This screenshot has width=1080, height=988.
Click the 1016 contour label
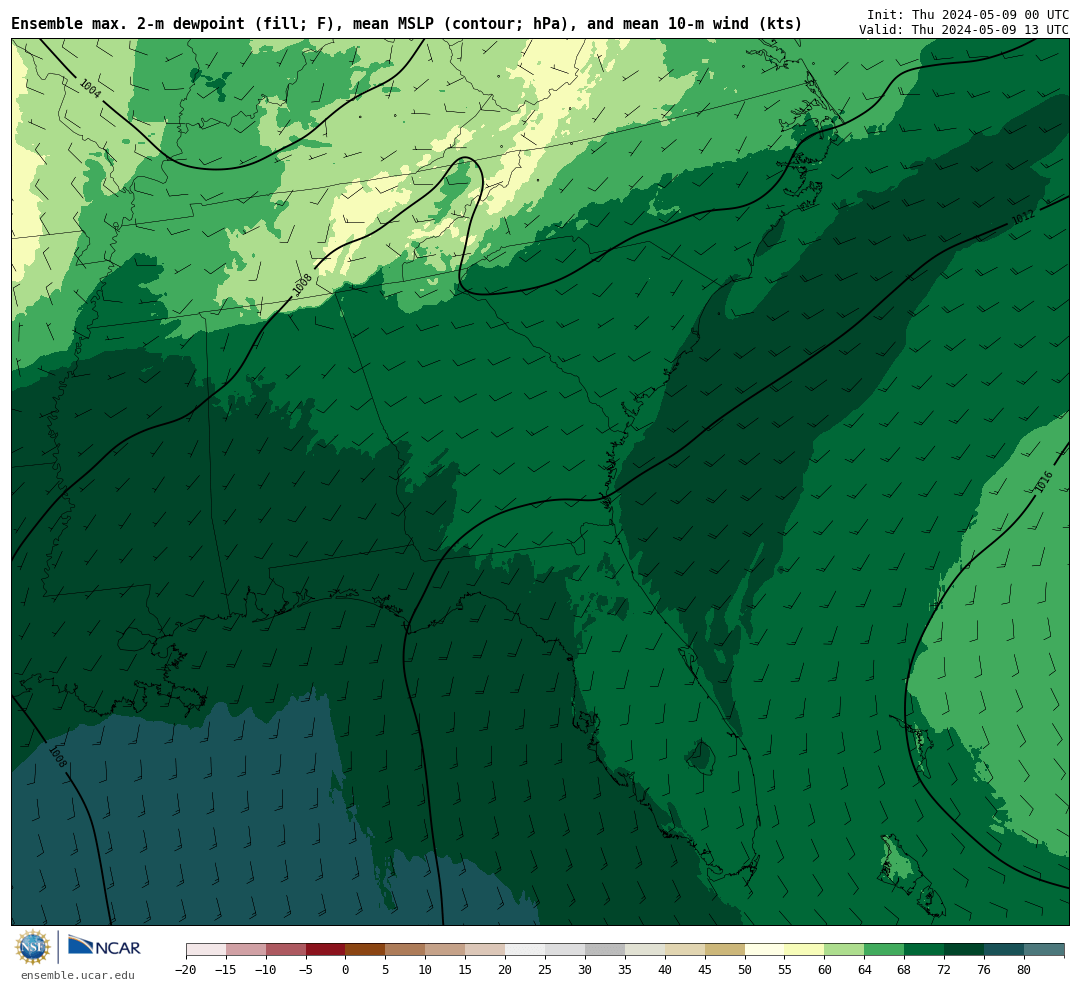1044,482
